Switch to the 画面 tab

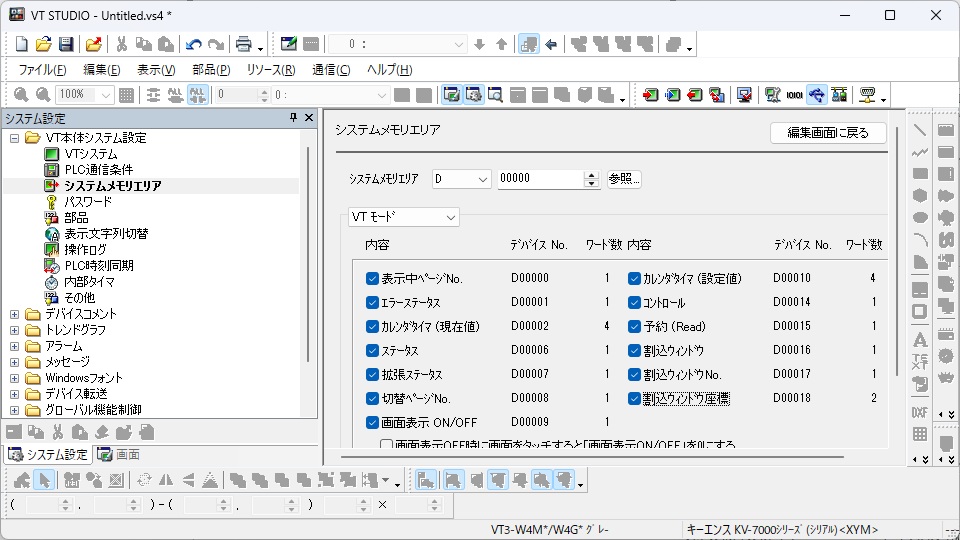pyautogui.click(x=119, y=455)
